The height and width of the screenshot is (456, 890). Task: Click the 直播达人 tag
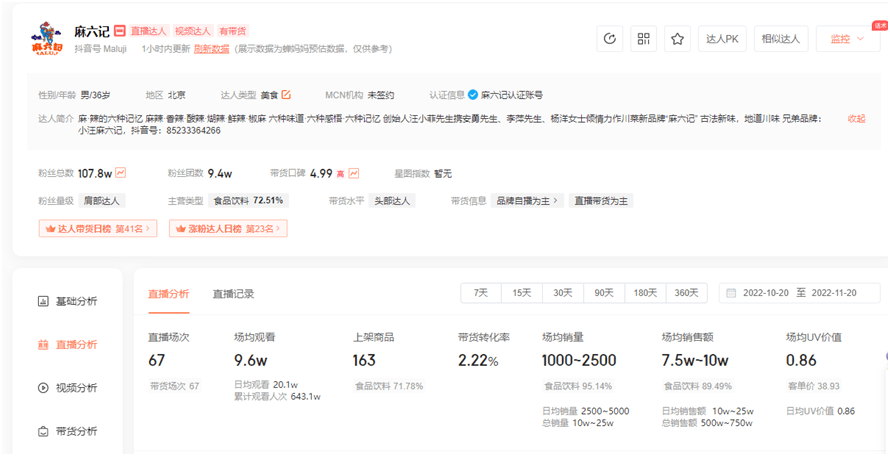[x=148, y=31]
